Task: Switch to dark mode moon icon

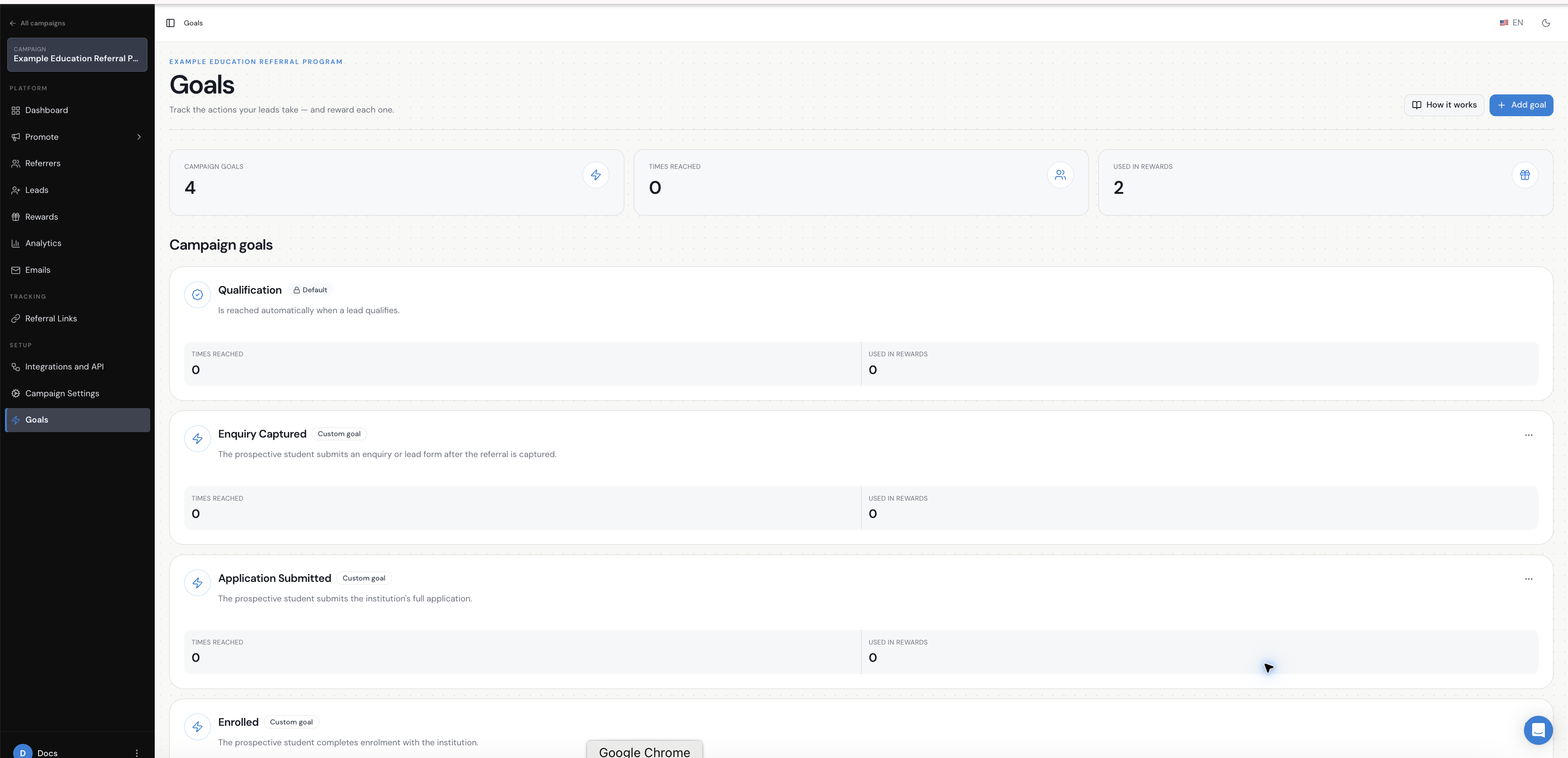Action: (1545, 23)
